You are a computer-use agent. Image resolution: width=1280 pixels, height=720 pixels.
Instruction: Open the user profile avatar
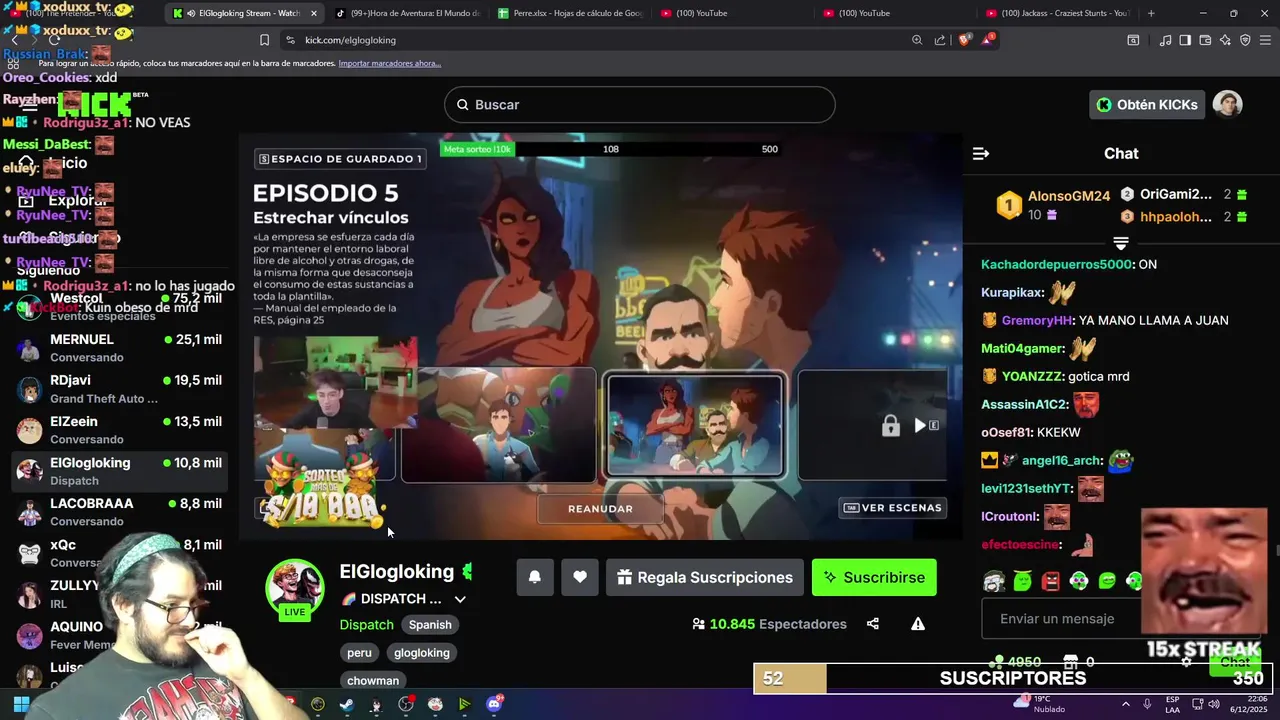(x=1227, y=104)
